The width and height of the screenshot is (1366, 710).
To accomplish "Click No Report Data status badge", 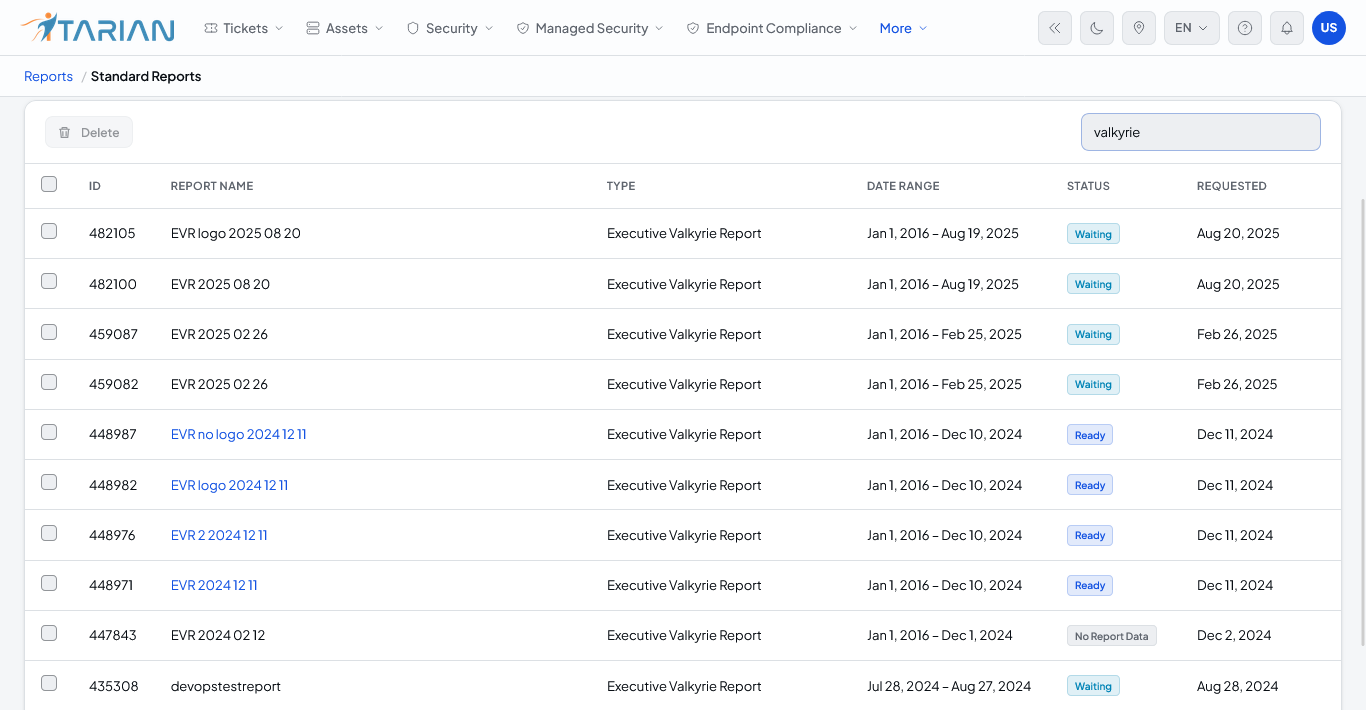I will click(x=1112, y=636).
